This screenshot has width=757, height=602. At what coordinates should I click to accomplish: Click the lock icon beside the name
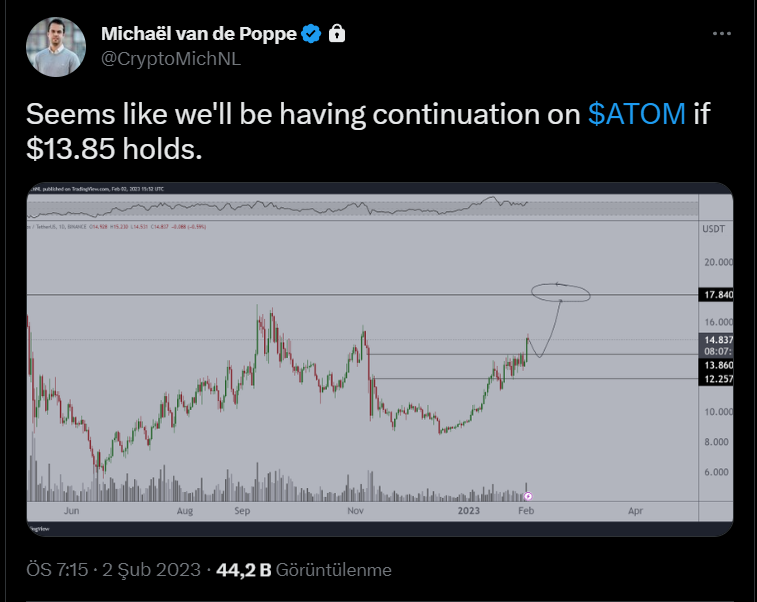337,34
